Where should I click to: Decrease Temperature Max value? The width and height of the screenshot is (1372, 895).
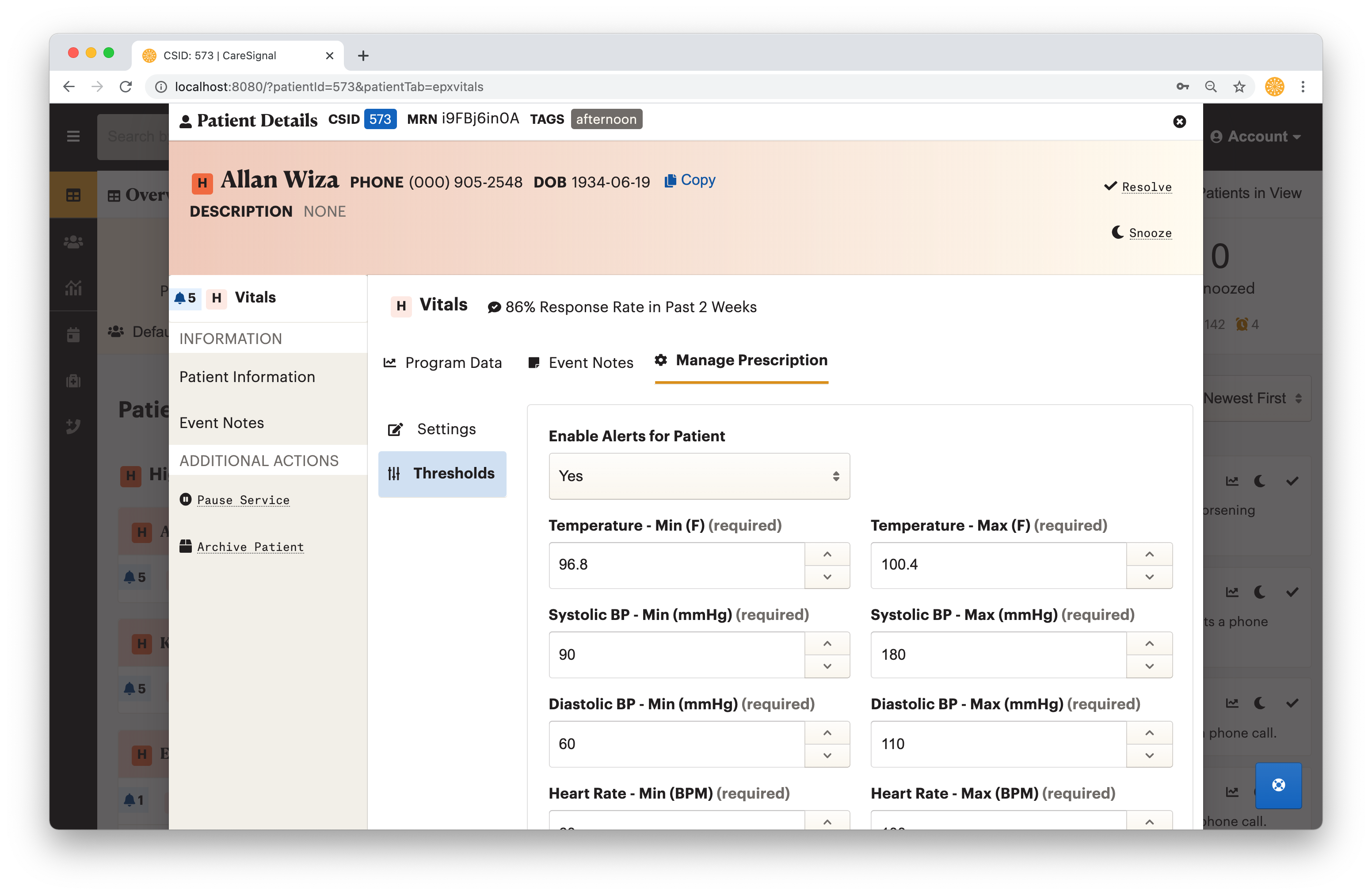click(1150, 577)
